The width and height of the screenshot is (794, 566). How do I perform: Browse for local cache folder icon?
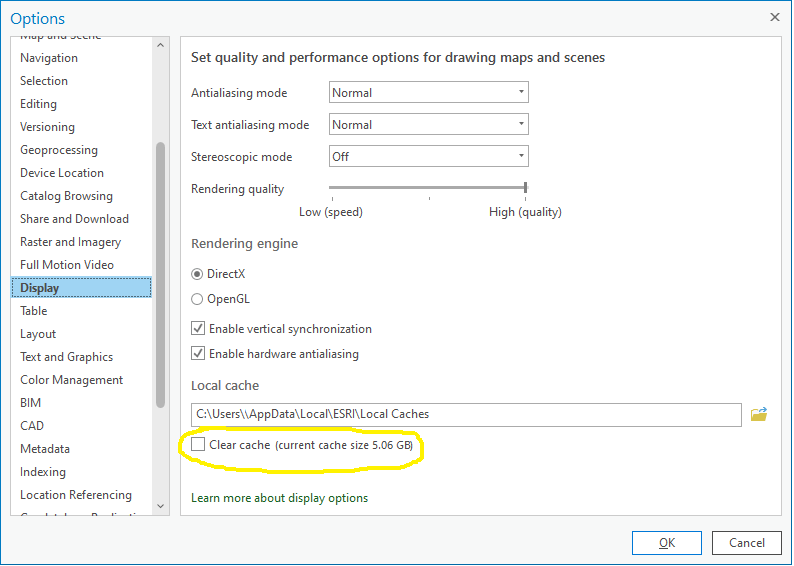[759, 414]
